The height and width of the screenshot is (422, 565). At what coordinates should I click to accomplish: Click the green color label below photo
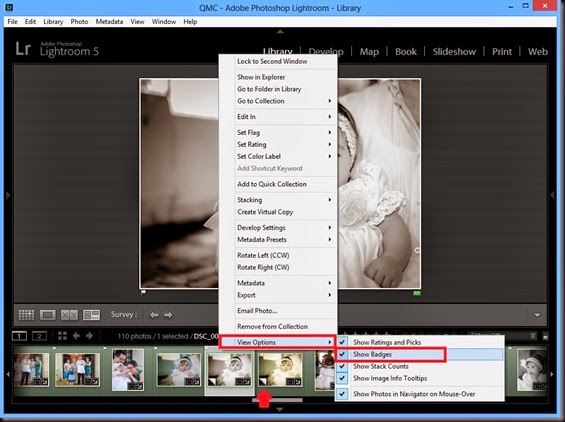pos(417,293)
